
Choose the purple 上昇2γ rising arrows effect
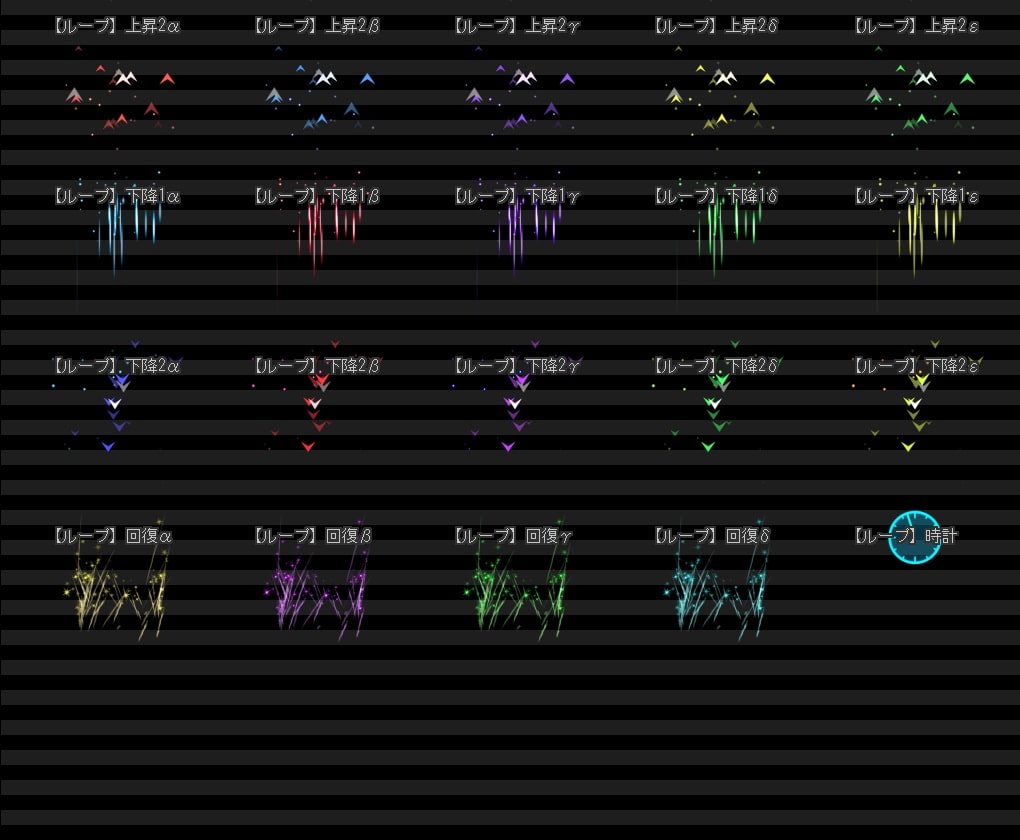click(x=520, y=95)
